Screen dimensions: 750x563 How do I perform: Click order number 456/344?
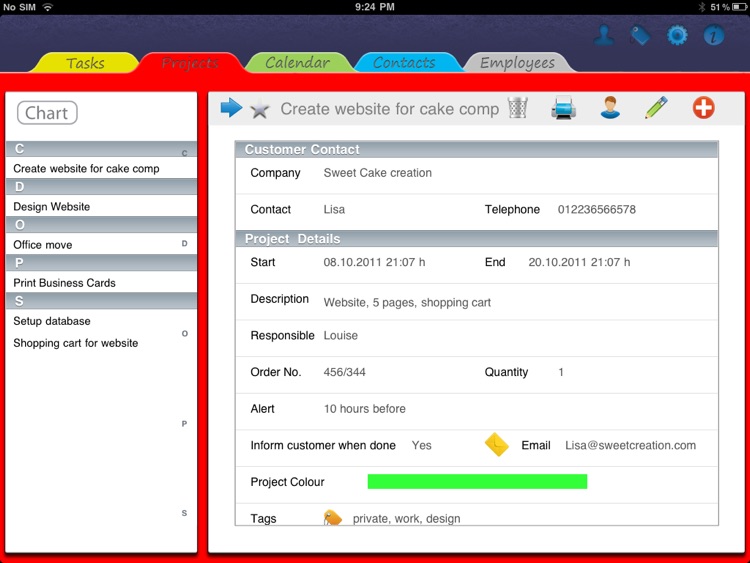344,372
